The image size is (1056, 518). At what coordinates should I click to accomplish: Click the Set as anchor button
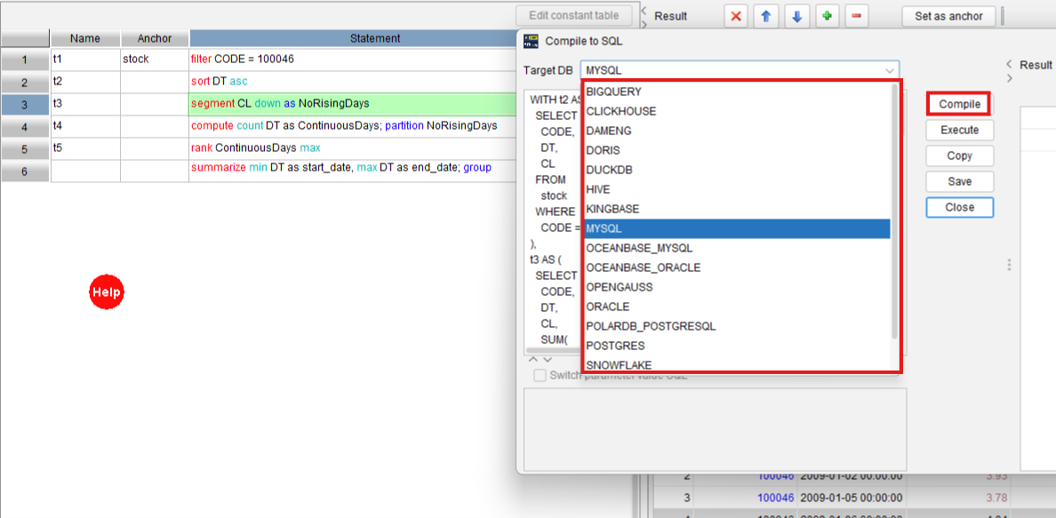pyautogui.click(x=948, y=16)
